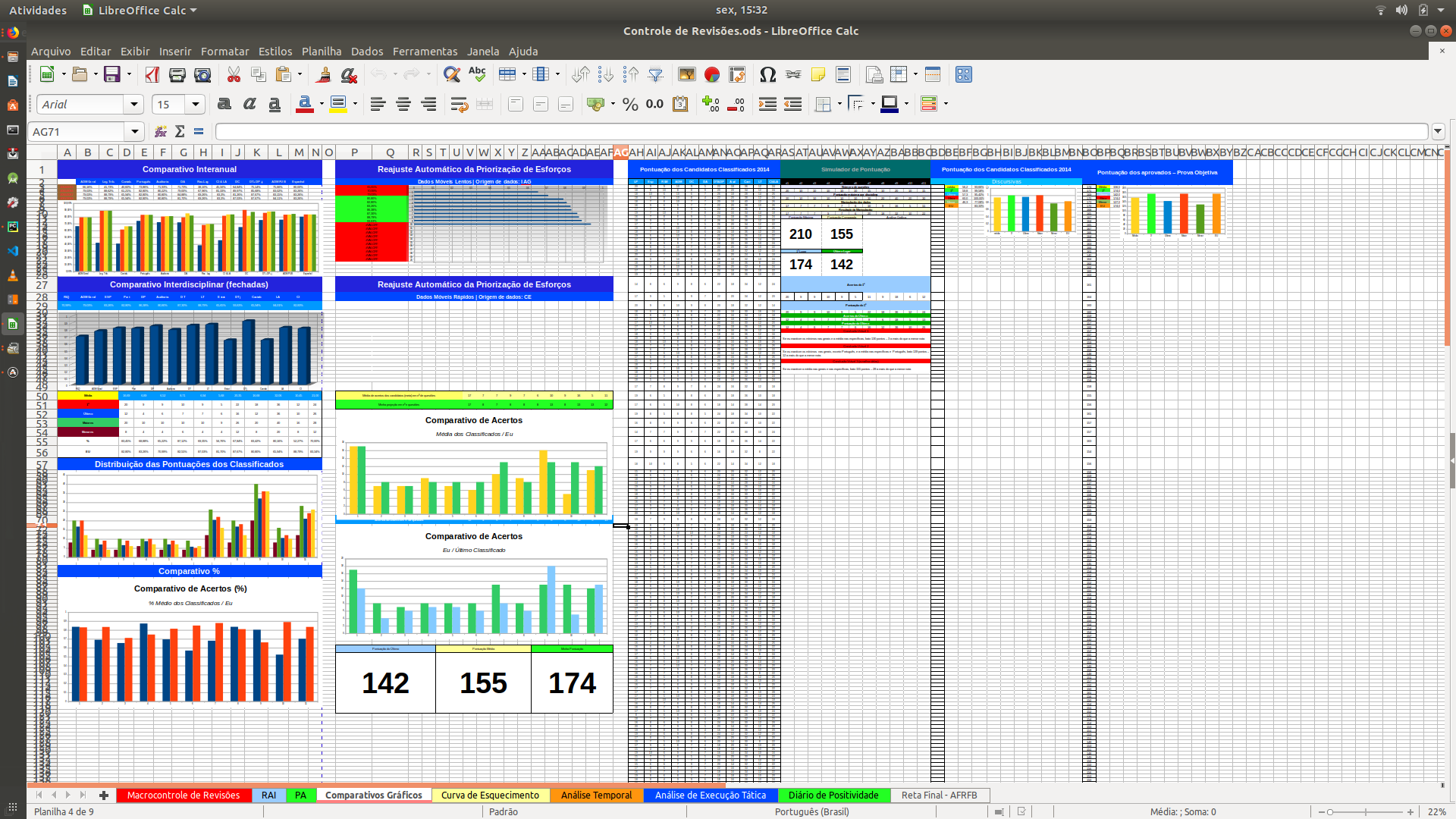
Task: Toggle align top vertical alignment
Action: [516, 104]
